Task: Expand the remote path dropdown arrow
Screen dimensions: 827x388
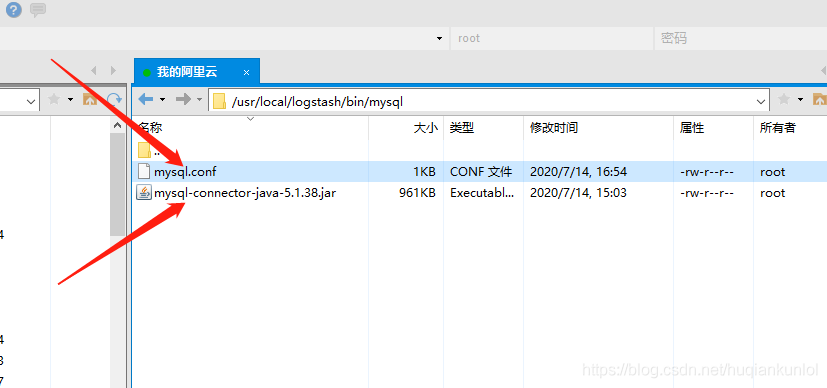Action: tap(761, 101)
